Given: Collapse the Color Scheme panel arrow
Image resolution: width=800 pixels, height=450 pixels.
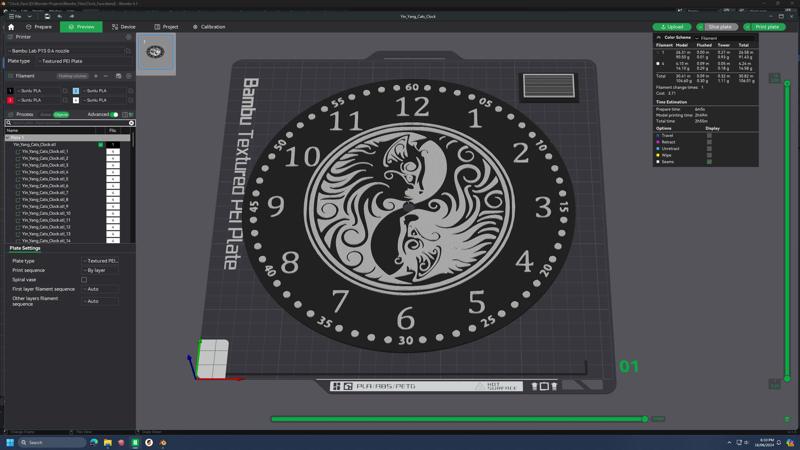Looking at the screenshot, I should pos(658,38).
